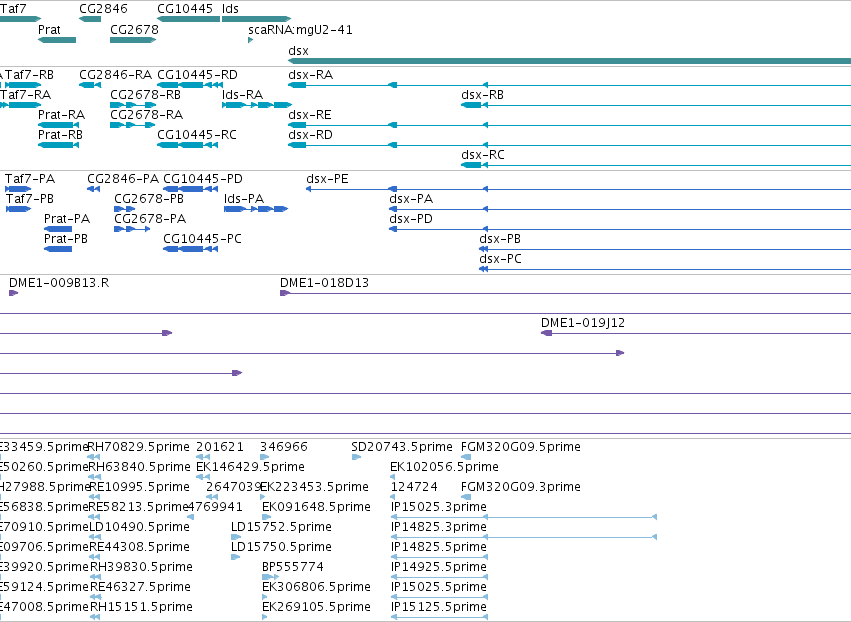Click transcript dsx-RD label

point(310,135)
